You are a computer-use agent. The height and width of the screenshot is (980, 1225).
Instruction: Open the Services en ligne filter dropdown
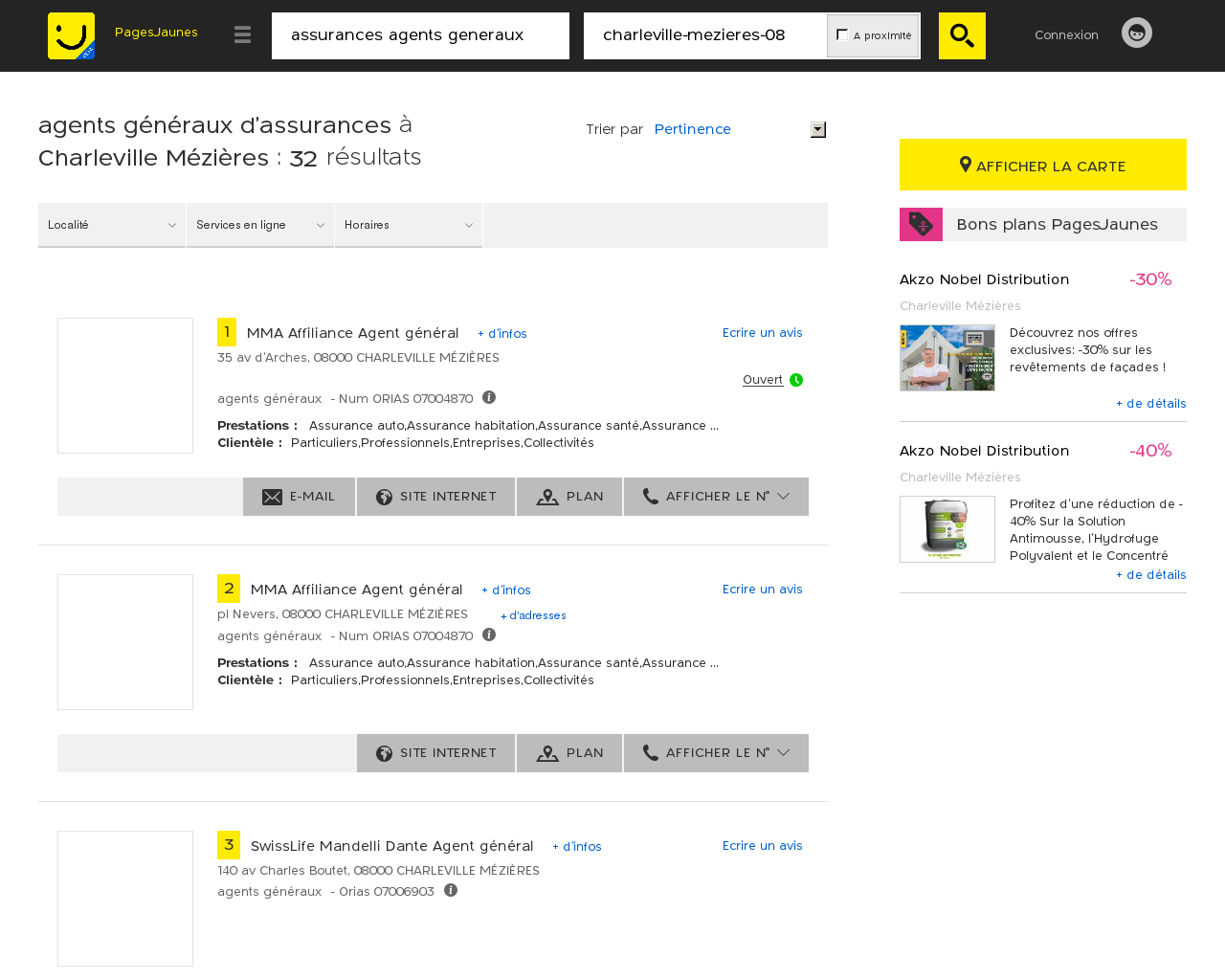point(260,225)
